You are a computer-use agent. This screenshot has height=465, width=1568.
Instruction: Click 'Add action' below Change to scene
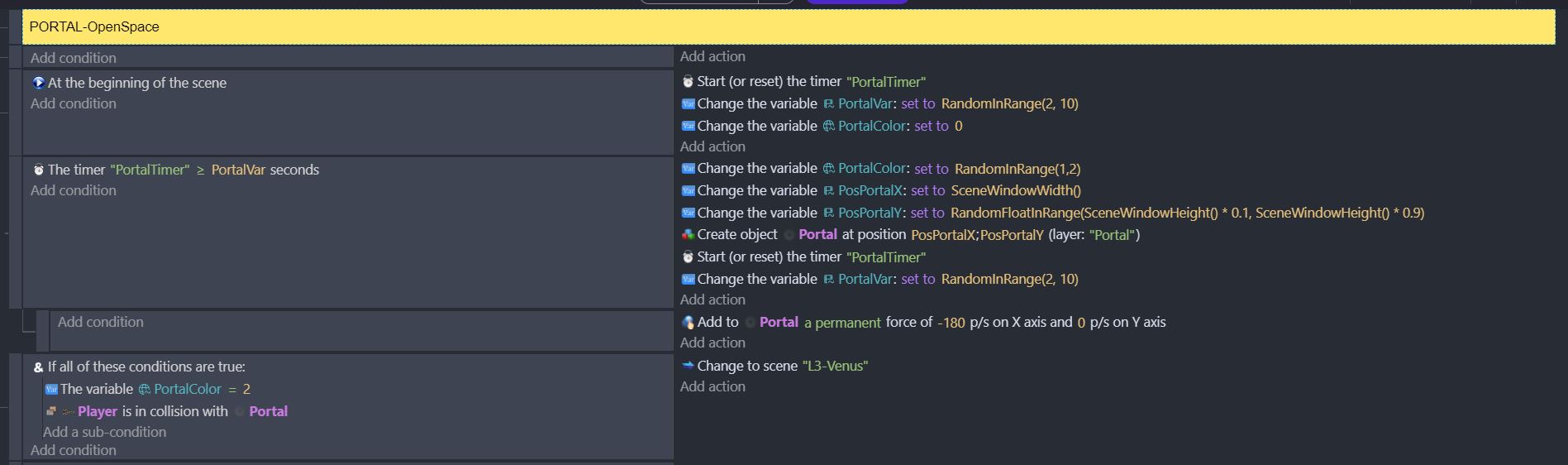pyautogui.click(x=713, y=386)
